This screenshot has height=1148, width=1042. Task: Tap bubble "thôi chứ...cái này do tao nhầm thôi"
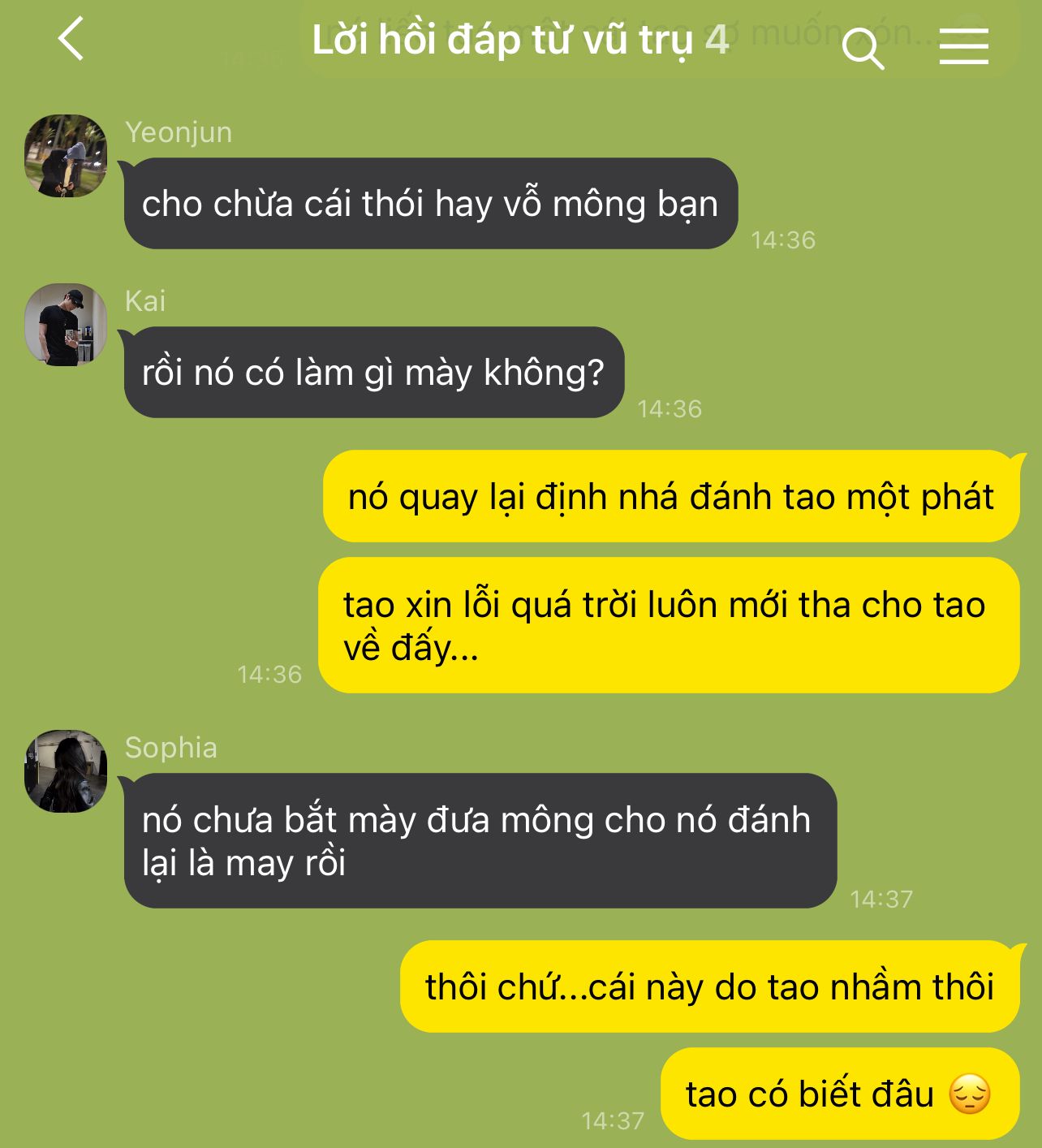pyautogui.click(x=710, y=986)
